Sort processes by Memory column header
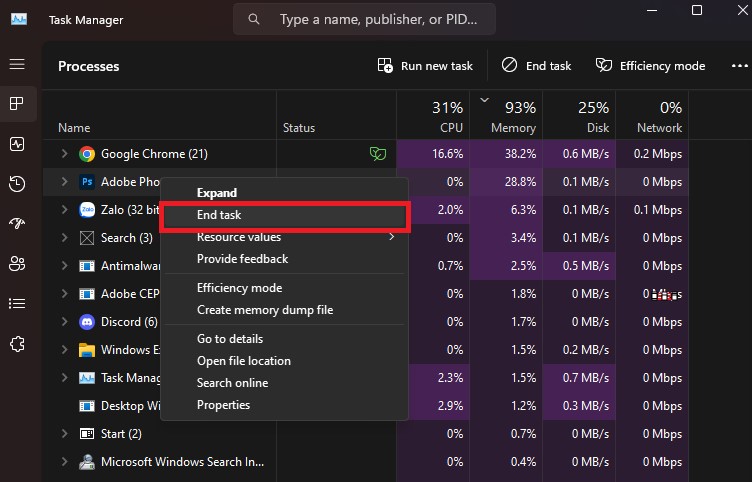 point(506,116)
